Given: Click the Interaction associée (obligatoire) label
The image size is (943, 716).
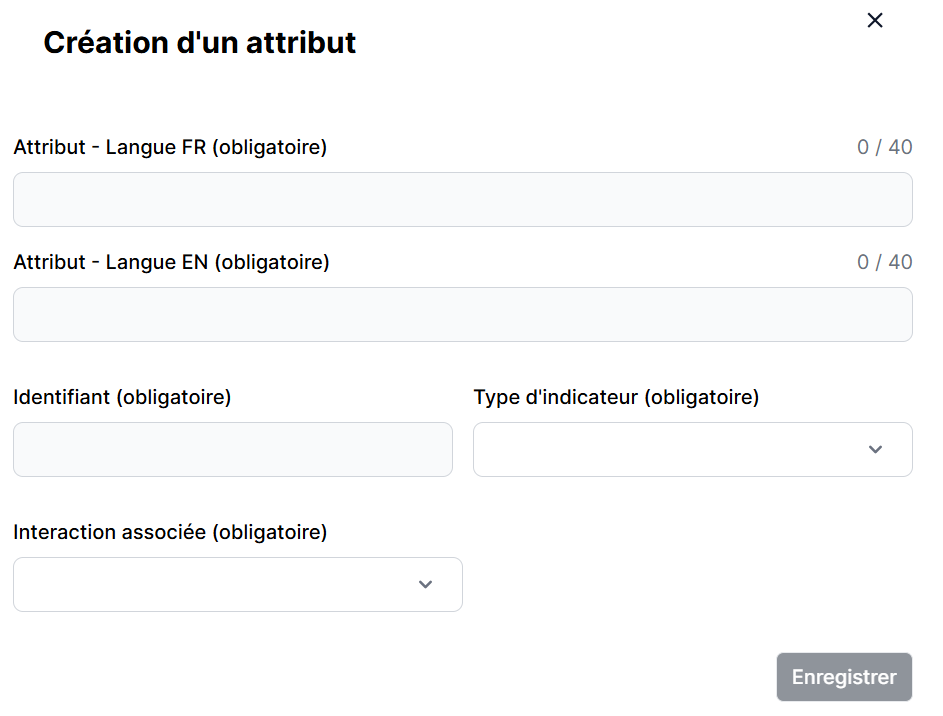Looking at the screenshot, I should point(170,532).
